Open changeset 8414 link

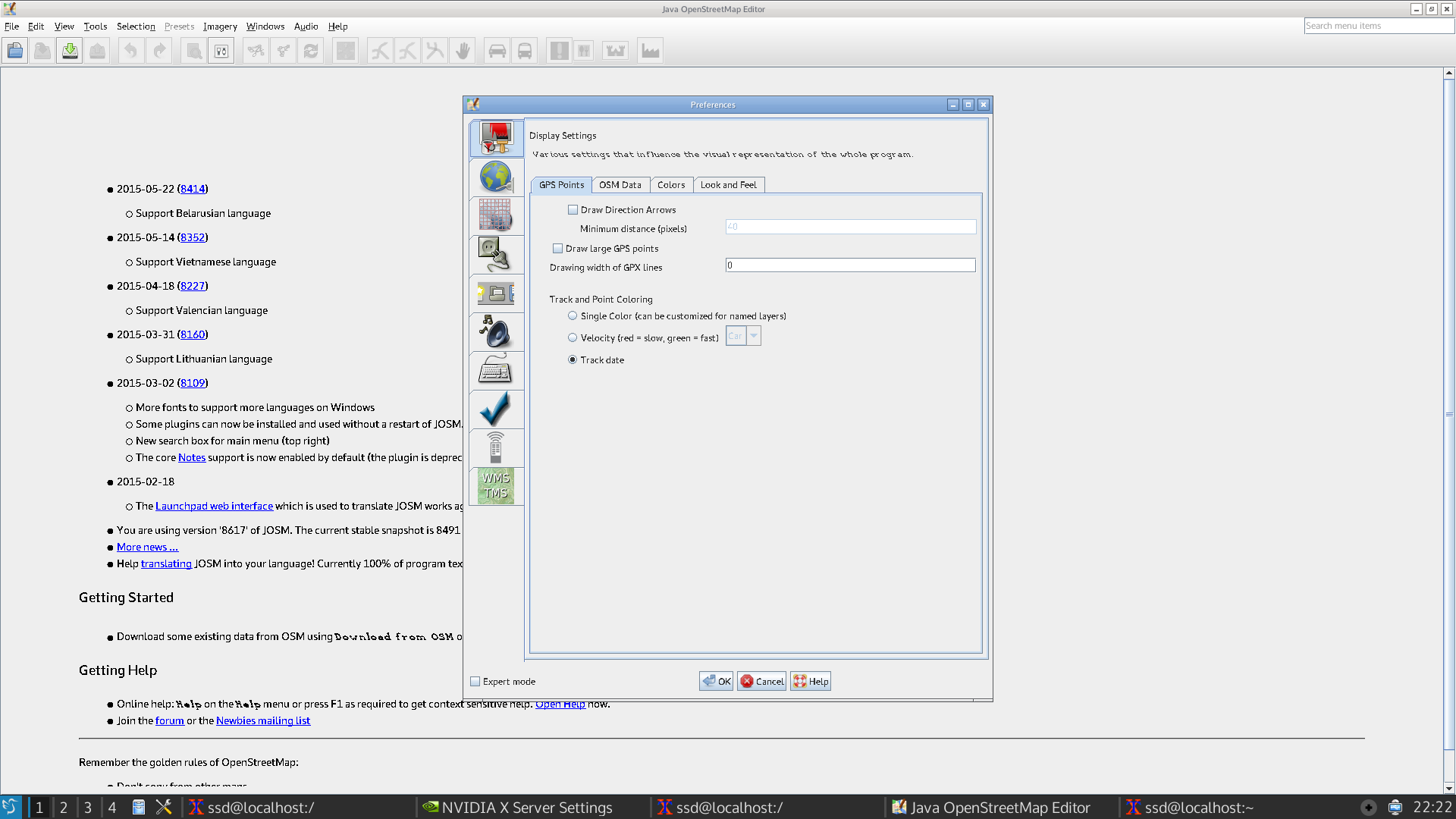(193, 189)
